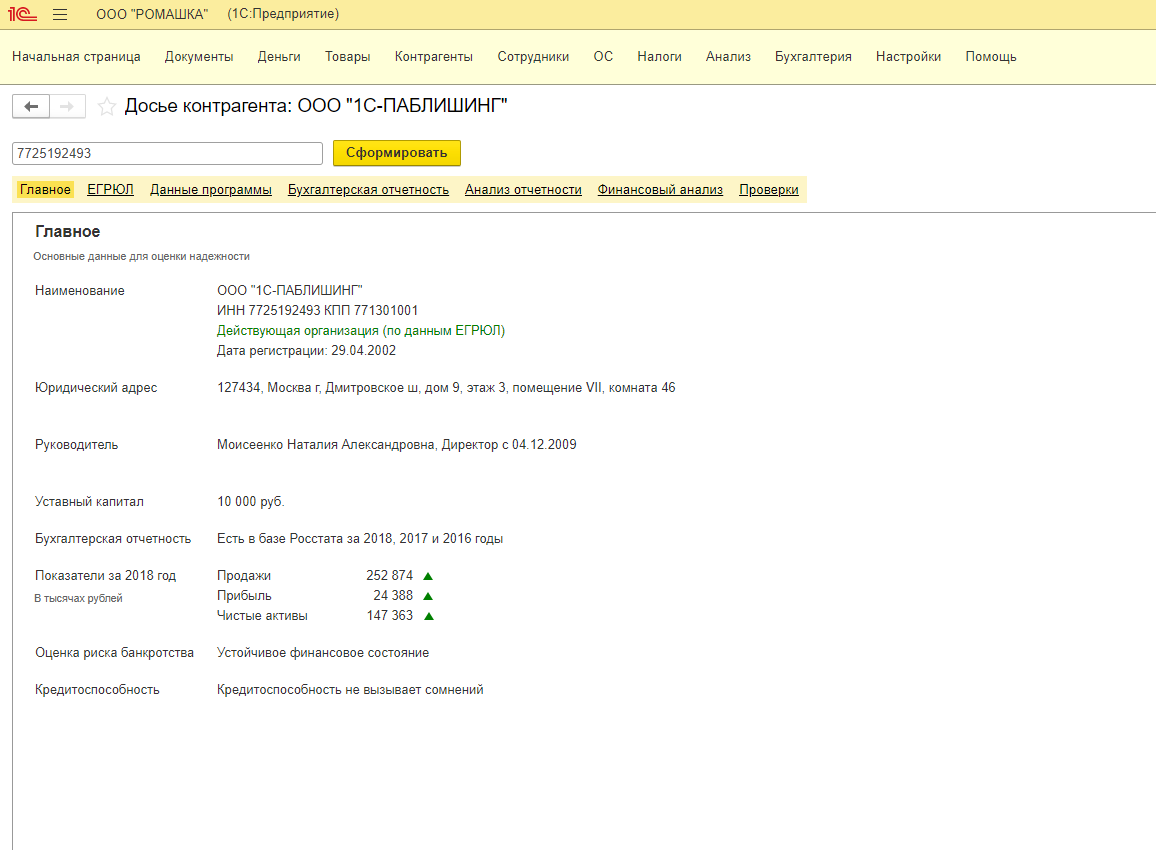Focus the INN input field 7725192493
Image resolution: width=1156 pixels, height=850 pixels.
[167, 153]
